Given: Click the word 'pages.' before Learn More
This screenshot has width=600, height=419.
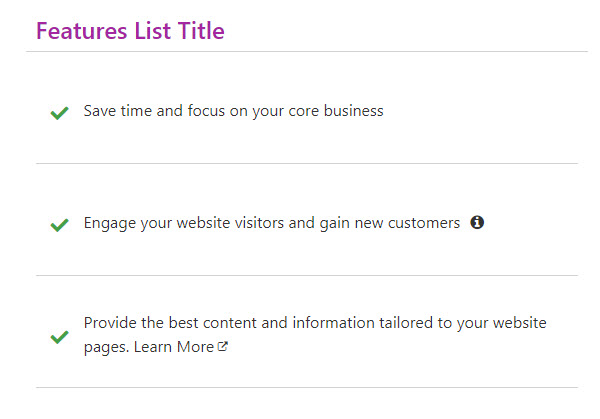Looking at the screenshot, I should pyautogui.click(x=106, y=347).
